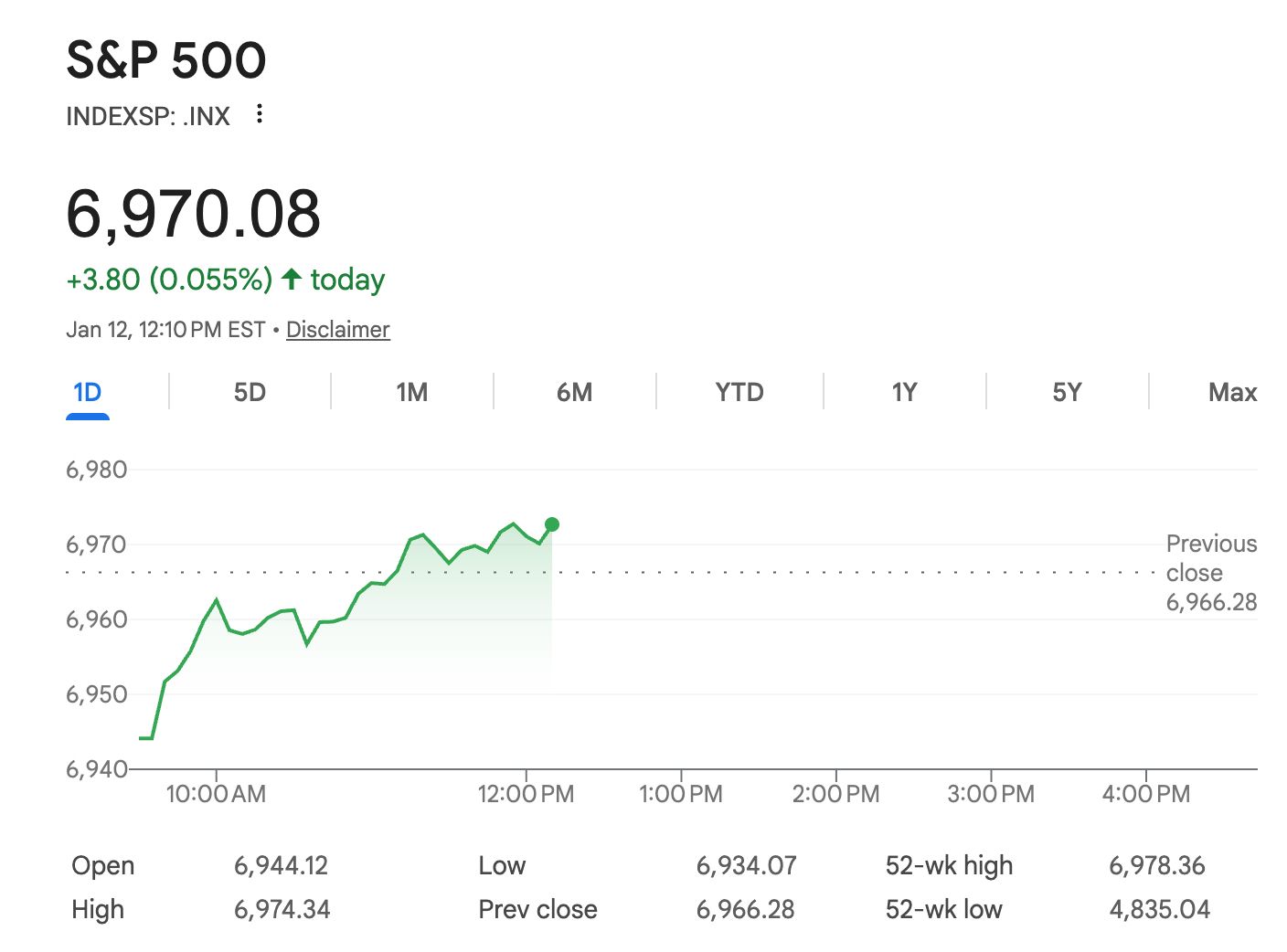Click the green up arrow beside today
The height and width of the screenshot is (952, 1287).
291,279
